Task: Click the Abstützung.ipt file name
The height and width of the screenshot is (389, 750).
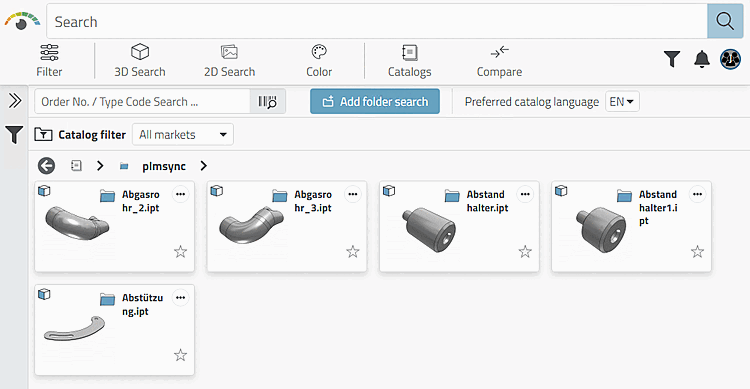Action: pos(143,304)
